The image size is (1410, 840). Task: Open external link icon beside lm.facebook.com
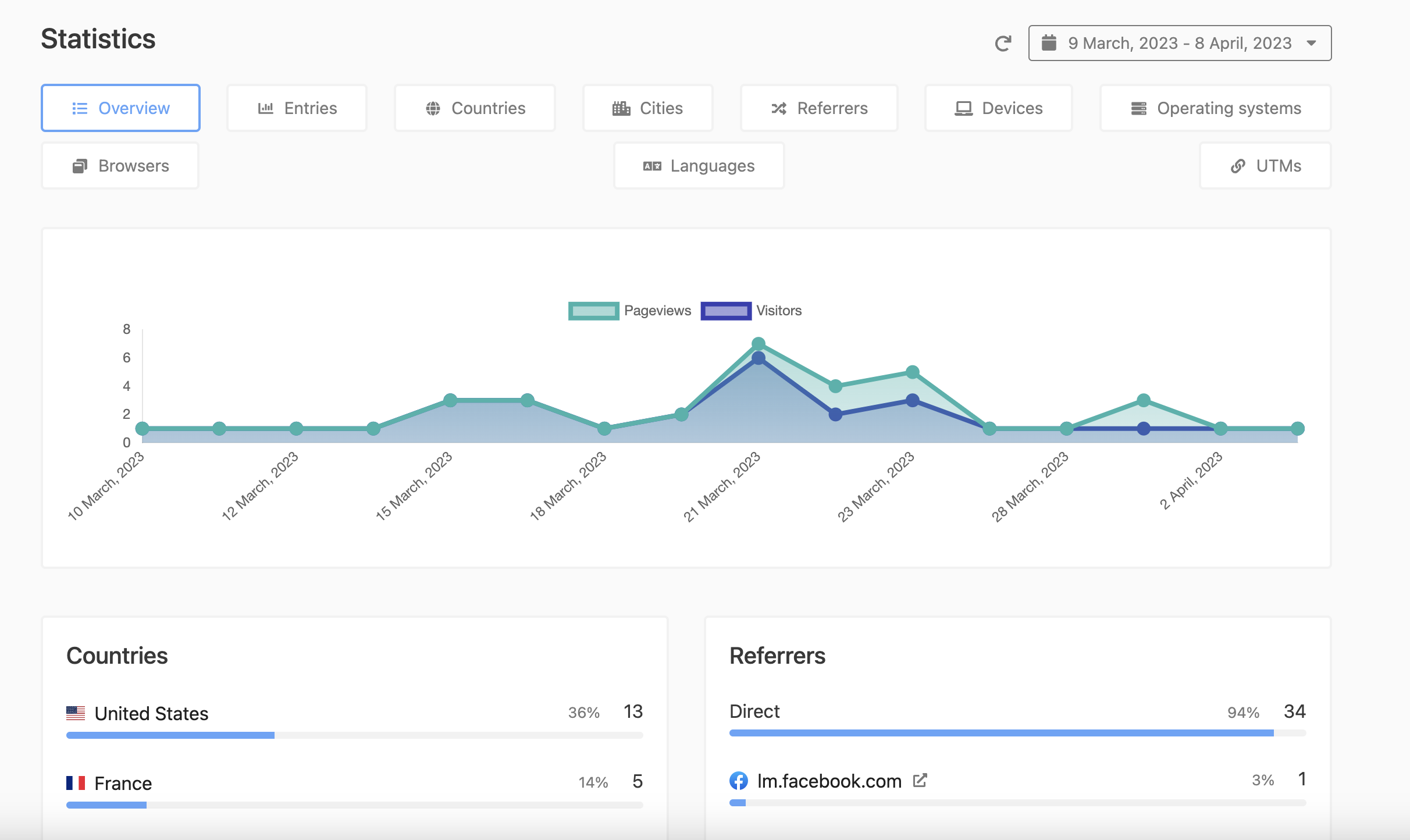click(x=920, y=780)
